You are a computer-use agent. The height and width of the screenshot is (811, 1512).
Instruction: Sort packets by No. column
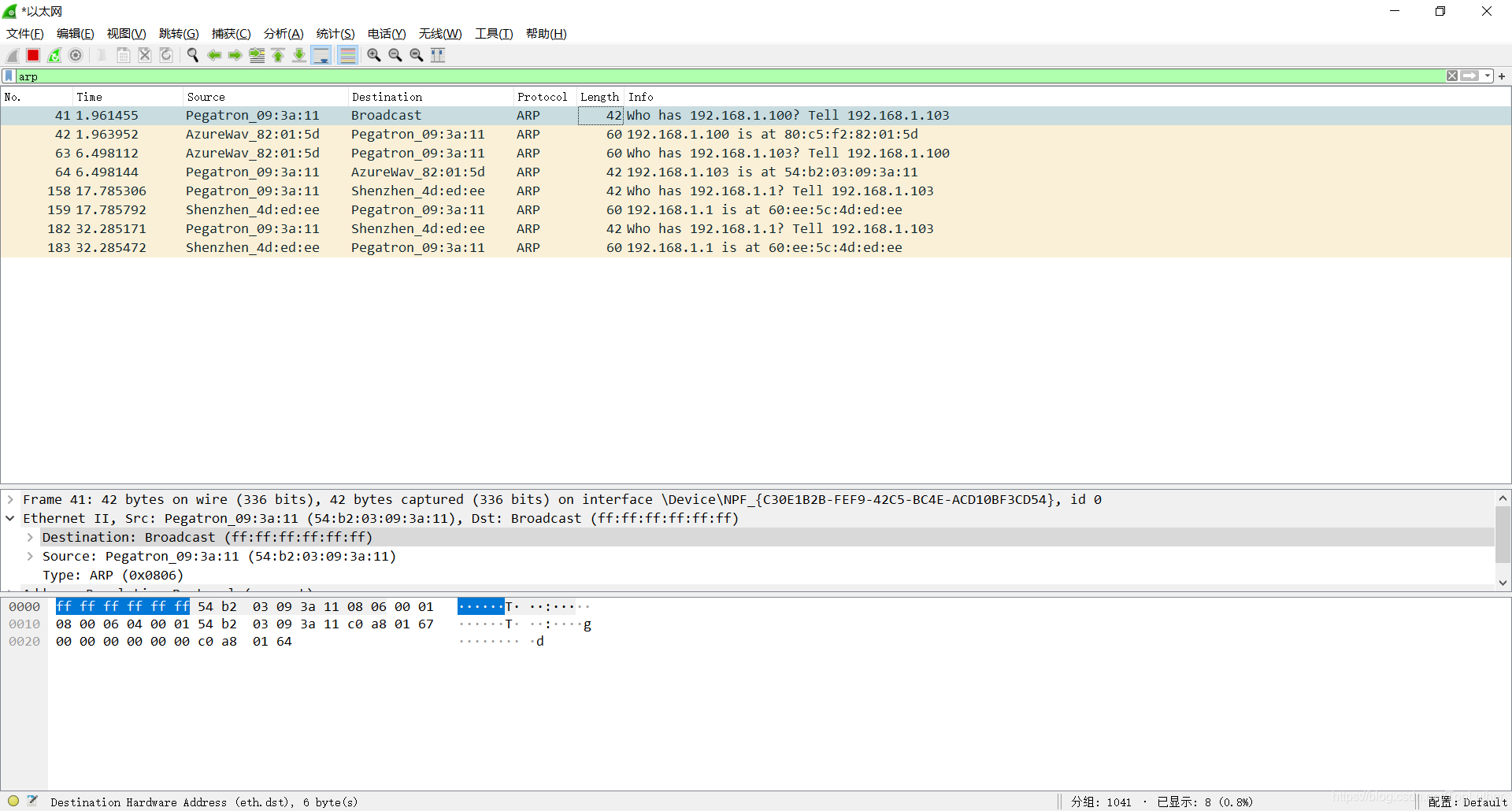coord(36,97)
